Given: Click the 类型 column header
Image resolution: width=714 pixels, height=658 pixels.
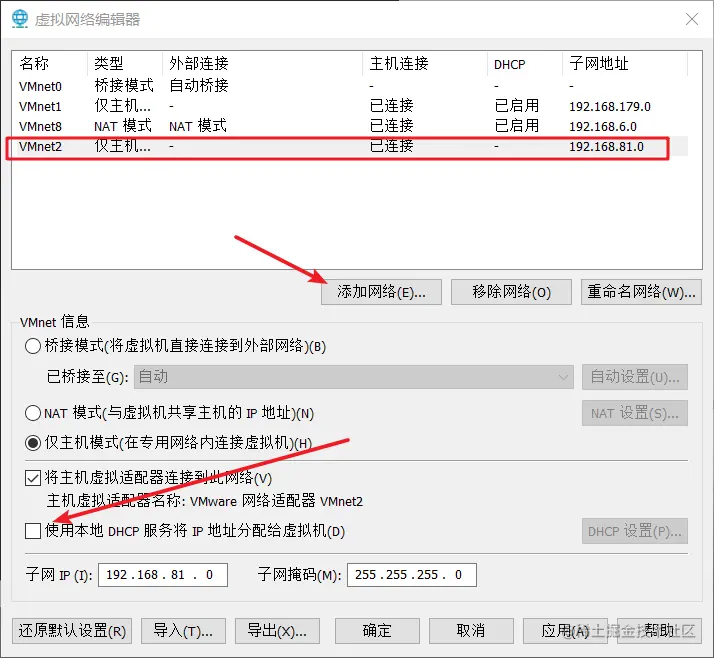Looking at the screenshot, I should (x=125, y=63).
